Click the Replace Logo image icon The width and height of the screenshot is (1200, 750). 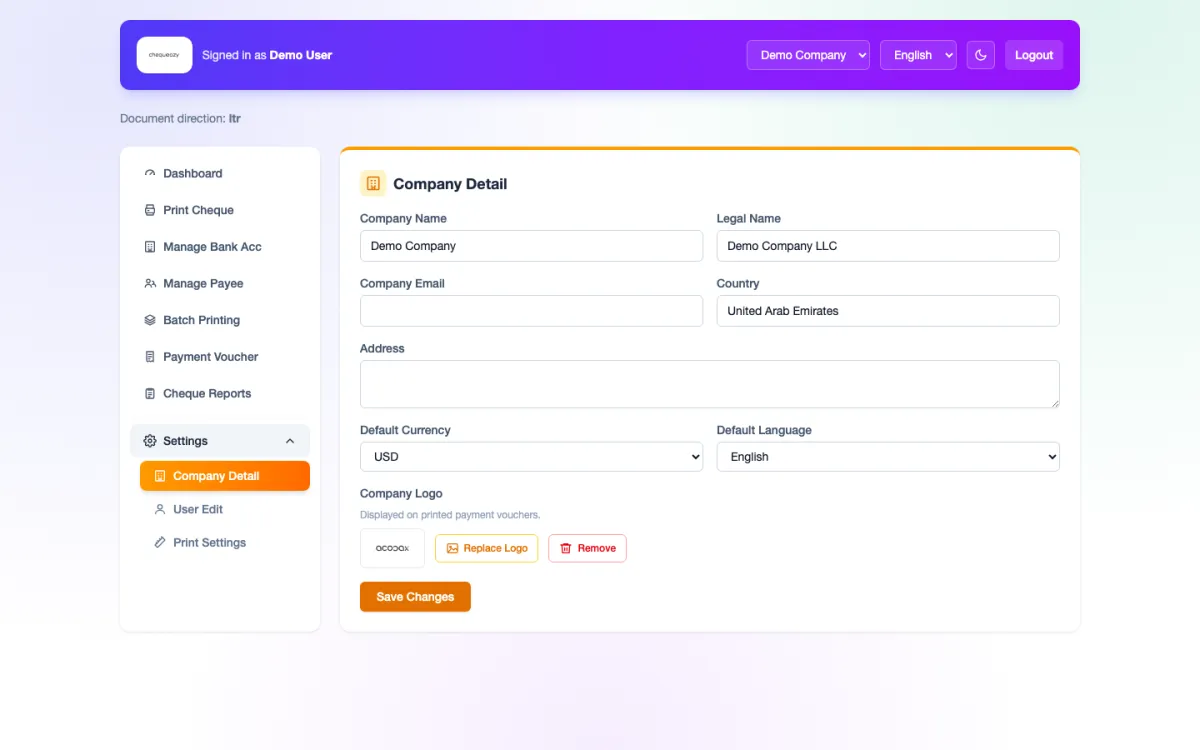click(x=452, y=548)
